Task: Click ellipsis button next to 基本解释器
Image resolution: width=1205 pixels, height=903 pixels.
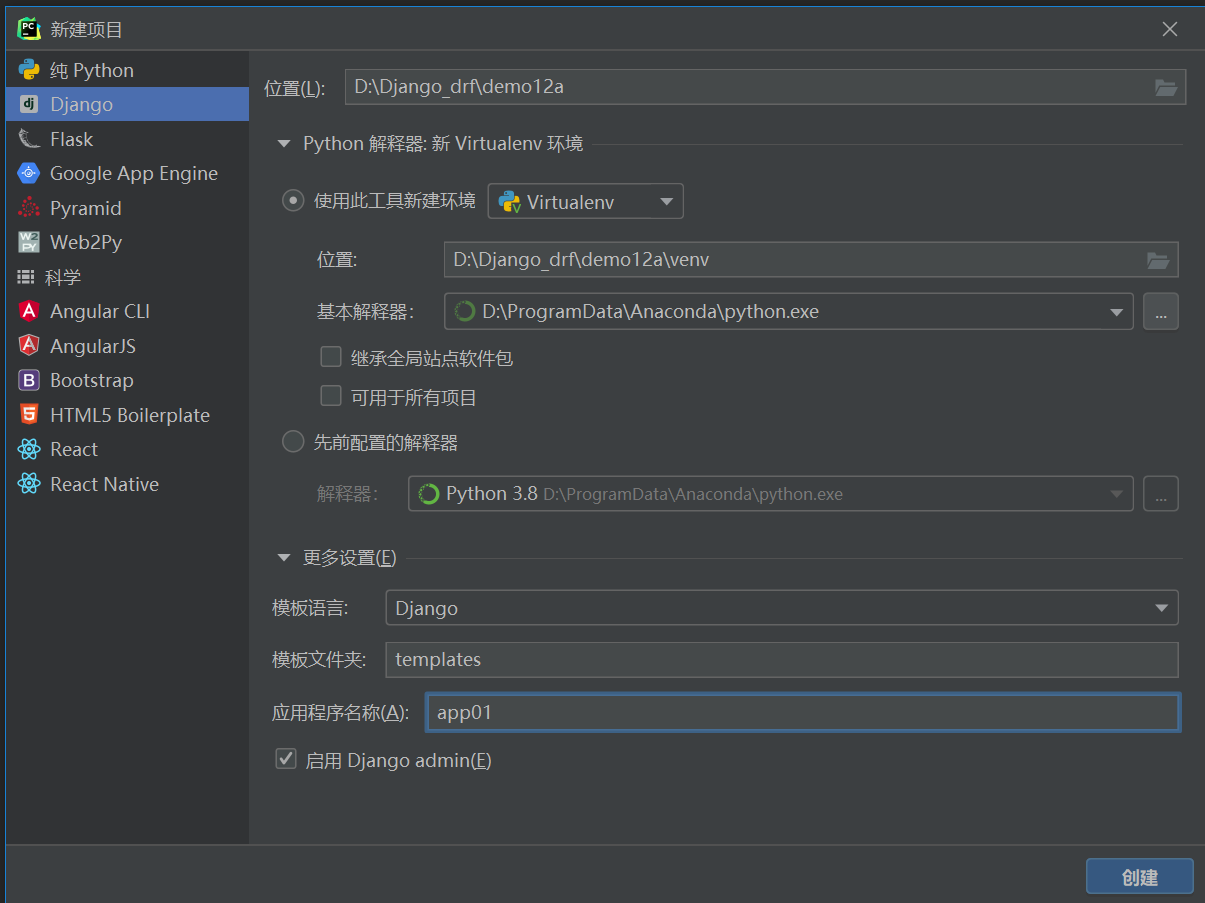Action: click(1161, 312)
